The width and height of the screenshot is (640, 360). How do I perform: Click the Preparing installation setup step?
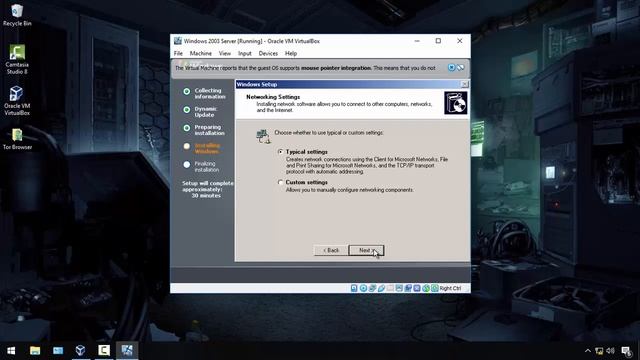[204, 130]
